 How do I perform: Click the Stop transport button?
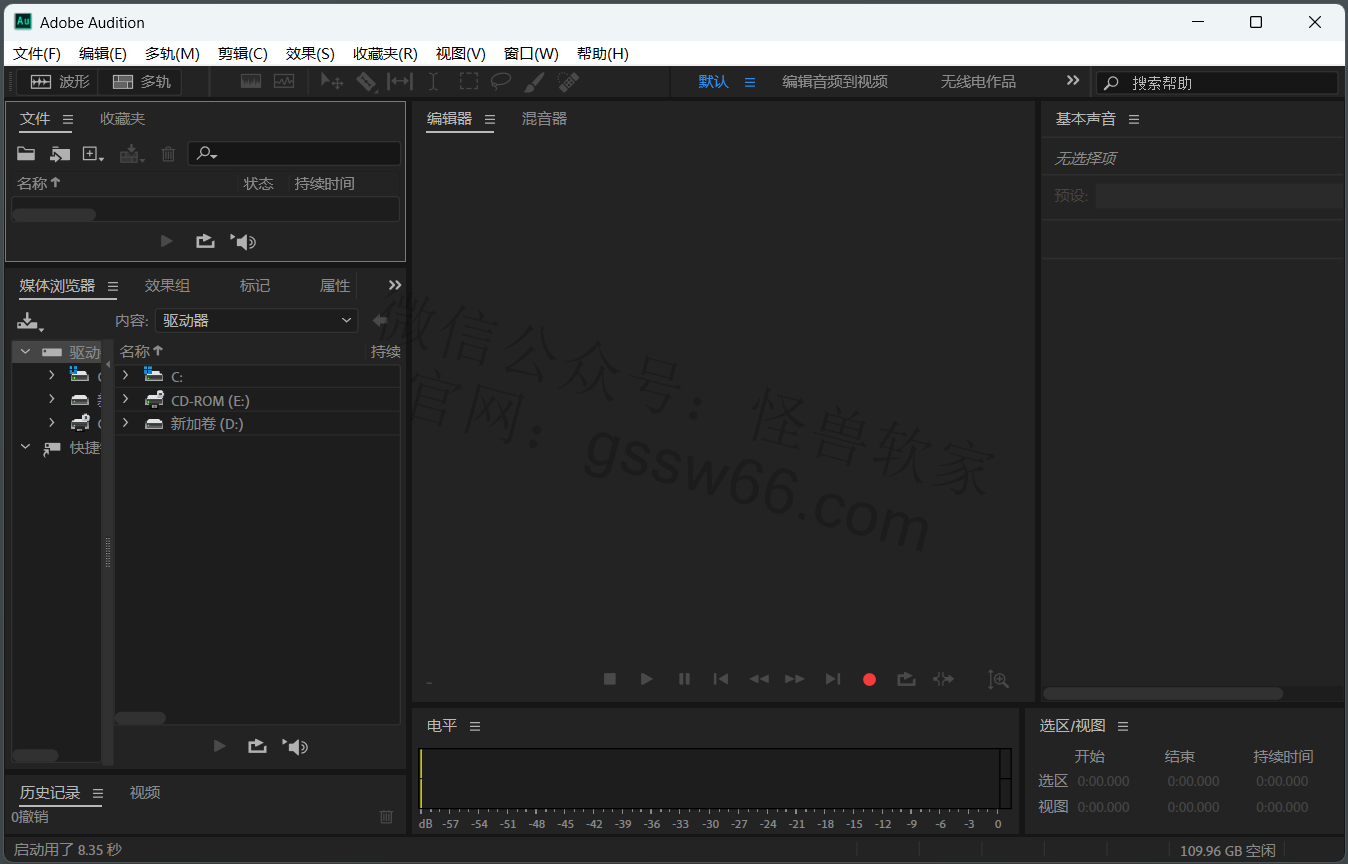610,679
